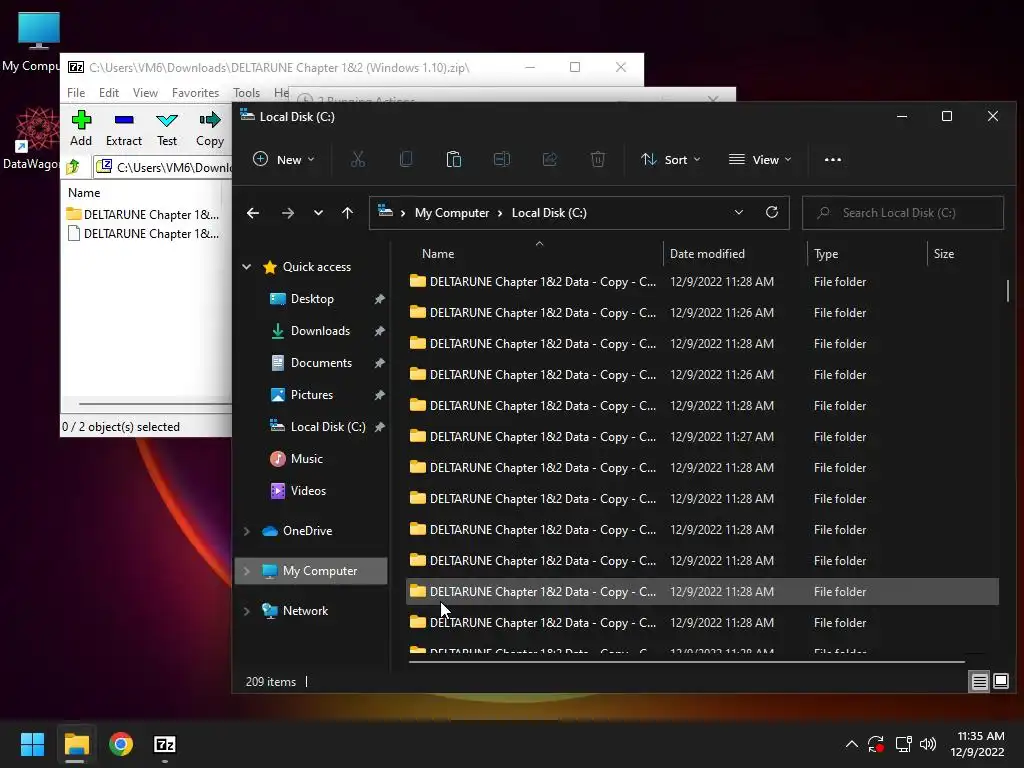Click the file list horizontal scrollbar

(x=686, y=662)
